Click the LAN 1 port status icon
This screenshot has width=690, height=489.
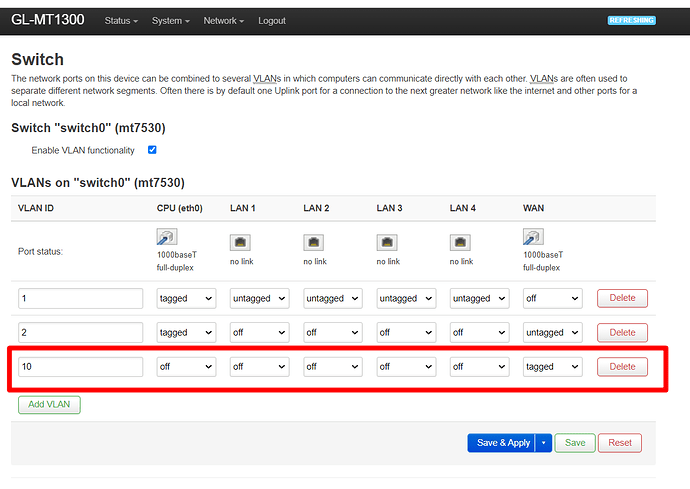click(240, 242)
